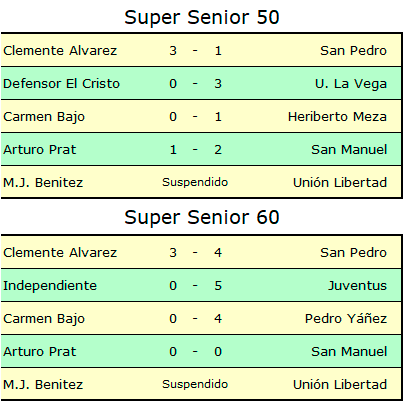
Task: Select Arturo Prat in Super Senior 60
Action: click(x=40, y=352)
